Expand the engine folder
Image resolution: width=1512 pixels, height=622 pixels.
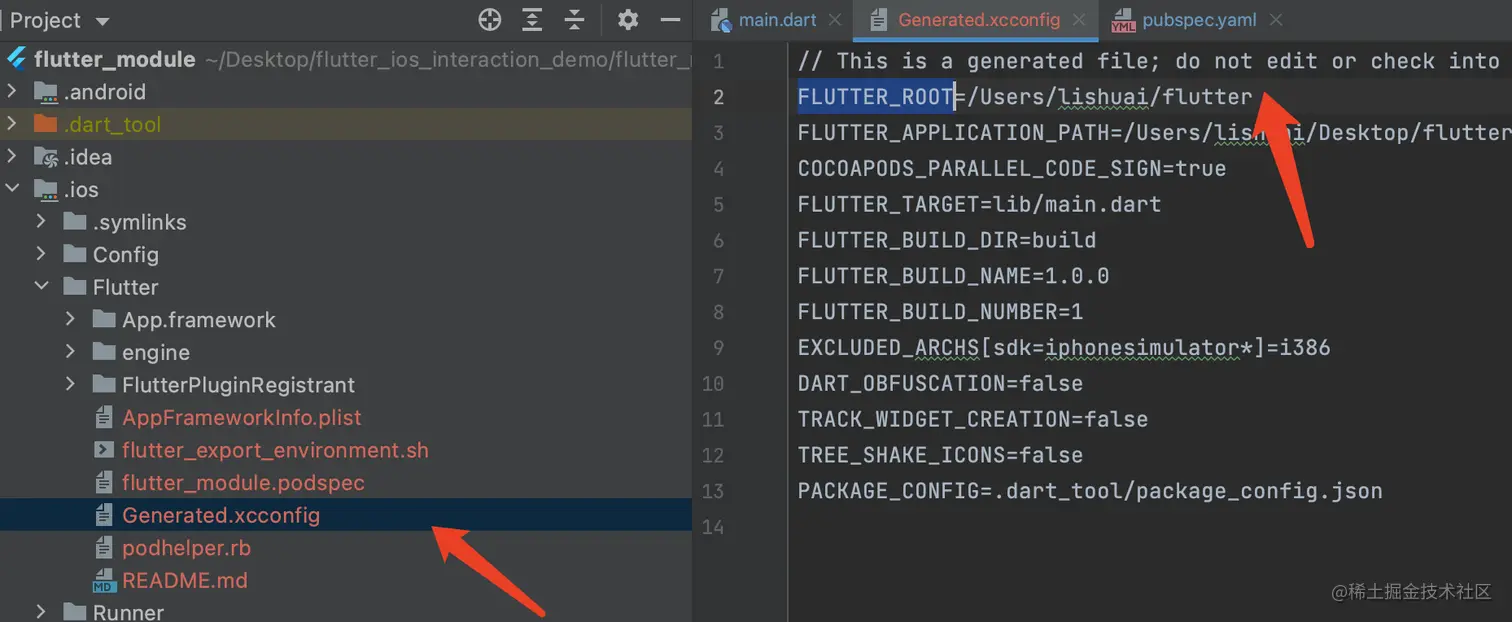point(70,352)
